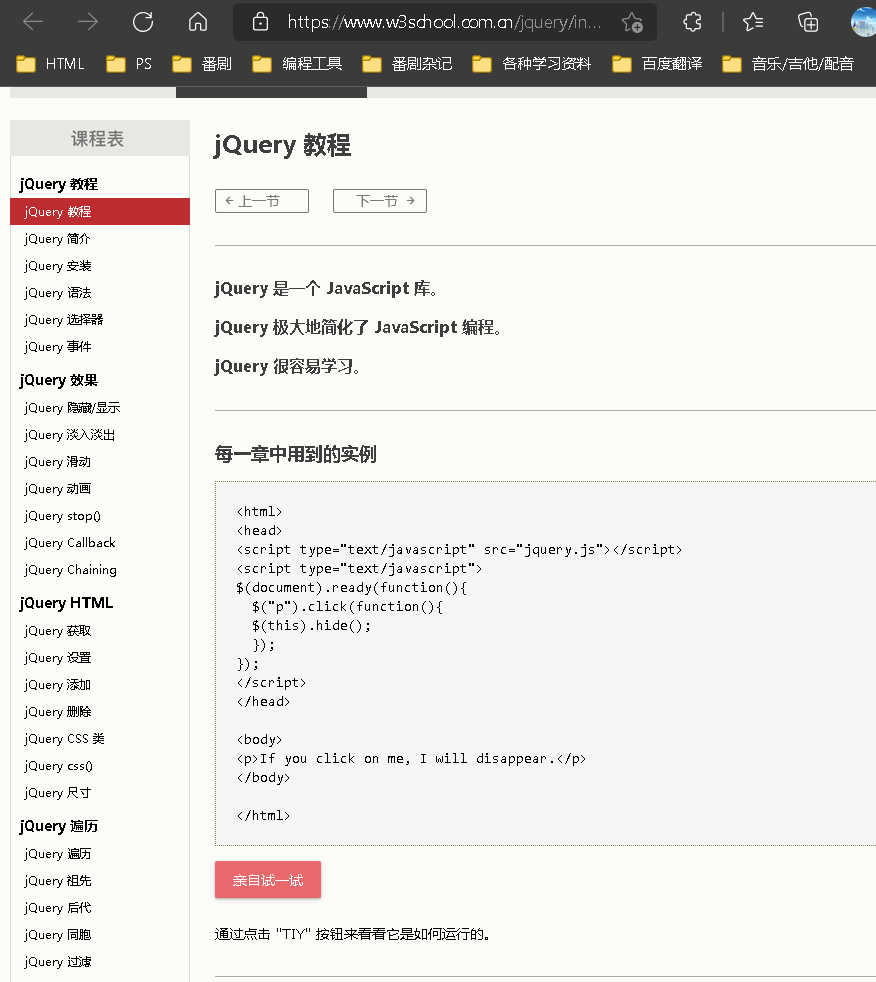Click the "If you click on me" code line

click(411, 758)
